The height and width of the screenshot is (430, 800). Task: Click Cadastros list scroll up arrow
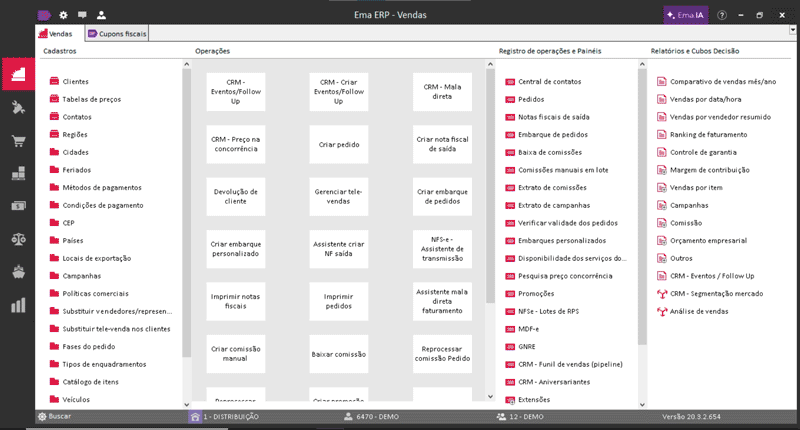point(186,64)
